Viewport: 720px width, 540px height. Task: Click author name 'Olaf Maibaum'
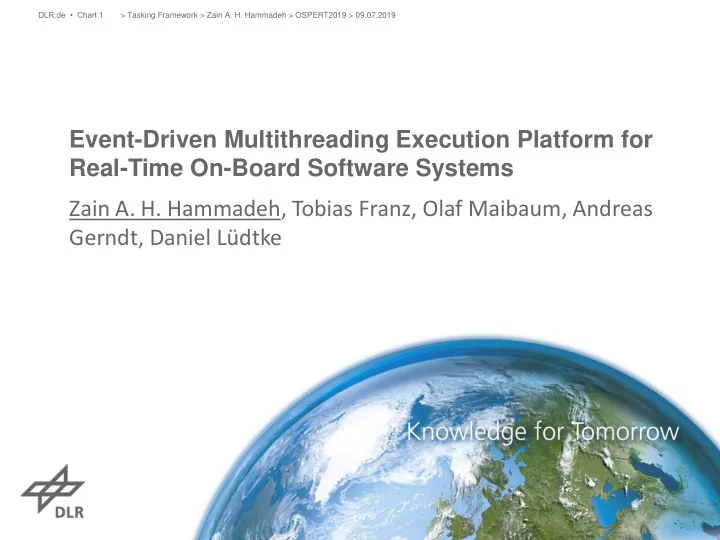[x=491, y=209]
